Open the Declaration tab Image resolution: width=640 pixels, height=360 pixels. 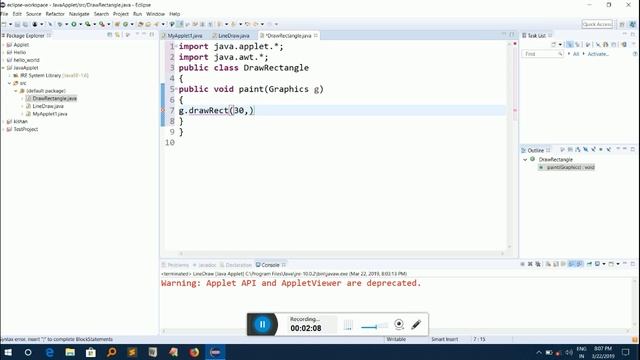(x=236, y=265)
